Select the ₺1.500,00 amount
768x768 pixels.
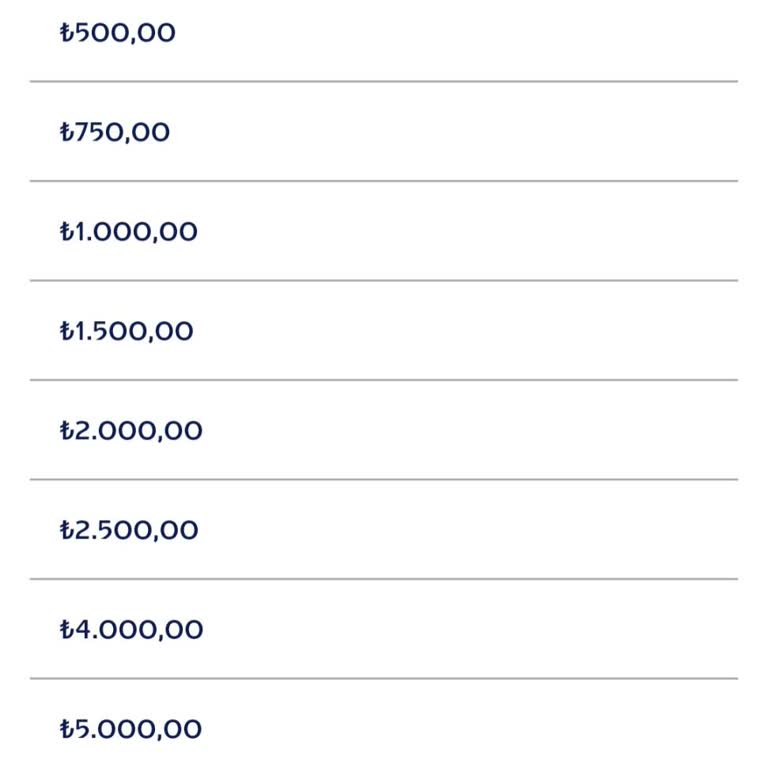pyautogui.click(x=127, y=331)
